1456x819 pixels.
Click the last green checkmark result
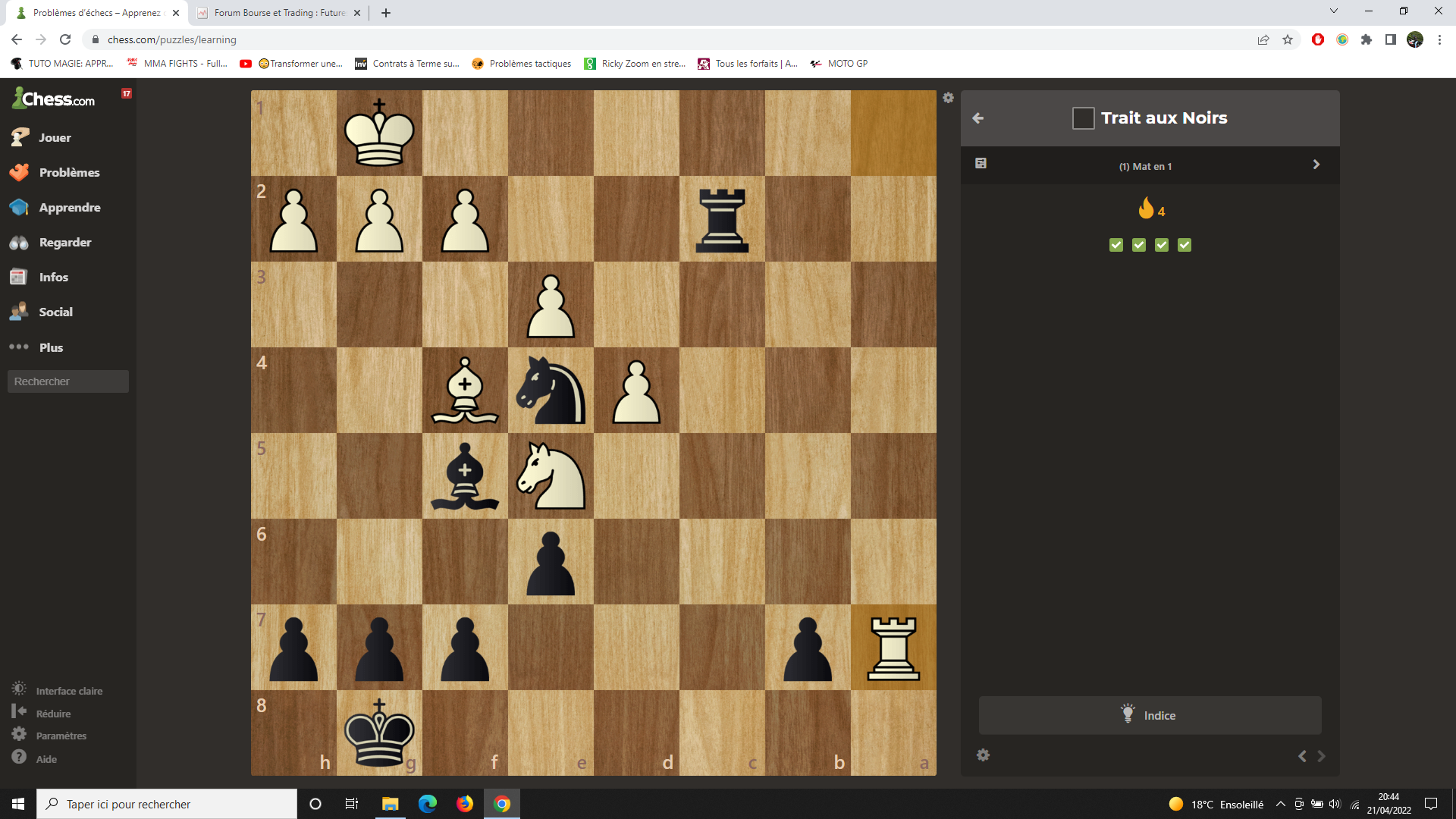click(x=1185, y=245)
